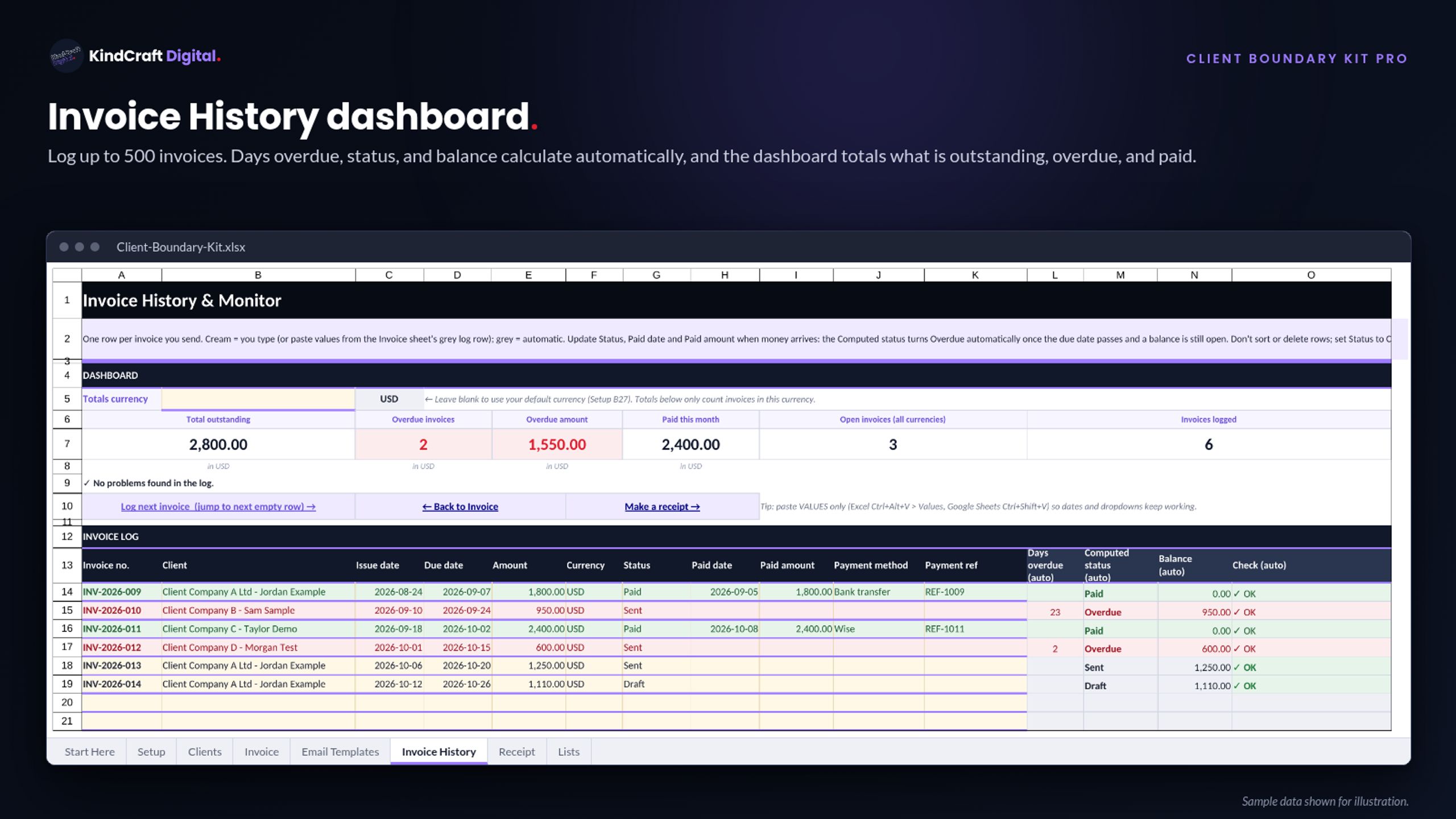The image size is (1456, 819).
Task: Select column B header
Action: (258, 275)
